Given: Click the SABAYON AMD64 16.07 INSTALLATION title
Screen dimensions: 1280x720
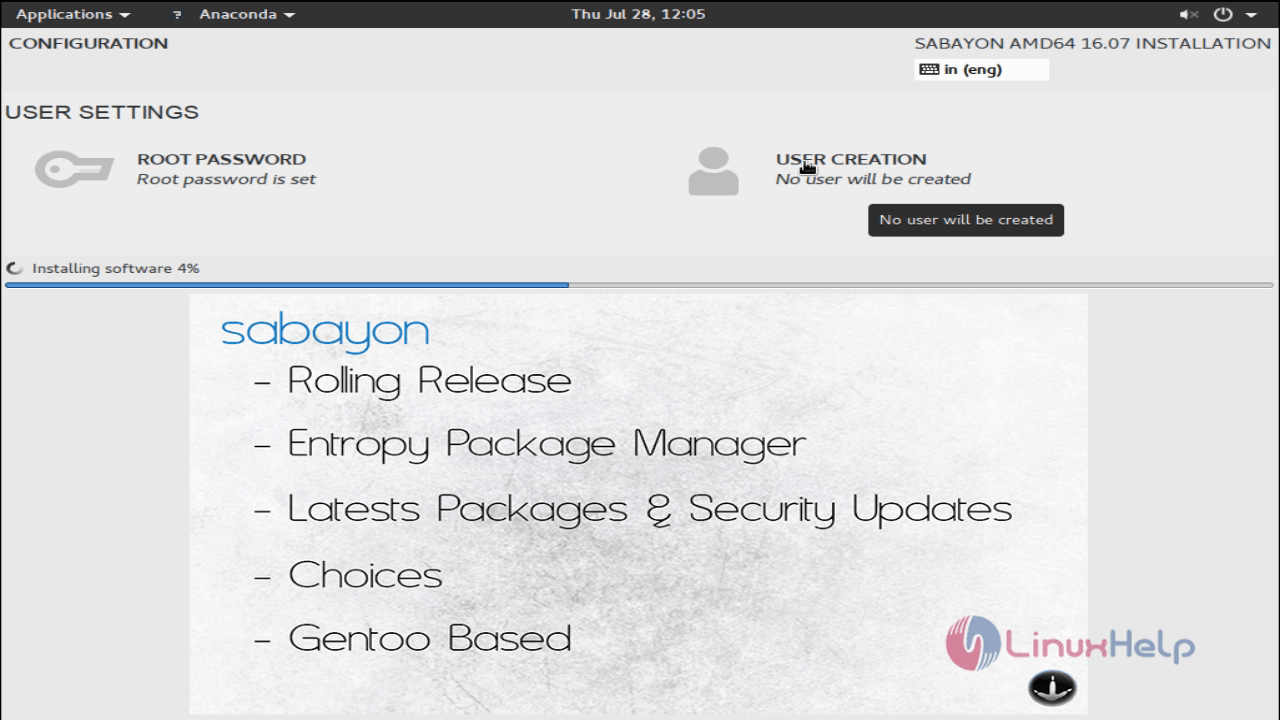Looking at the screenshot, I should pyautogui.click(x=1092, y=43).
